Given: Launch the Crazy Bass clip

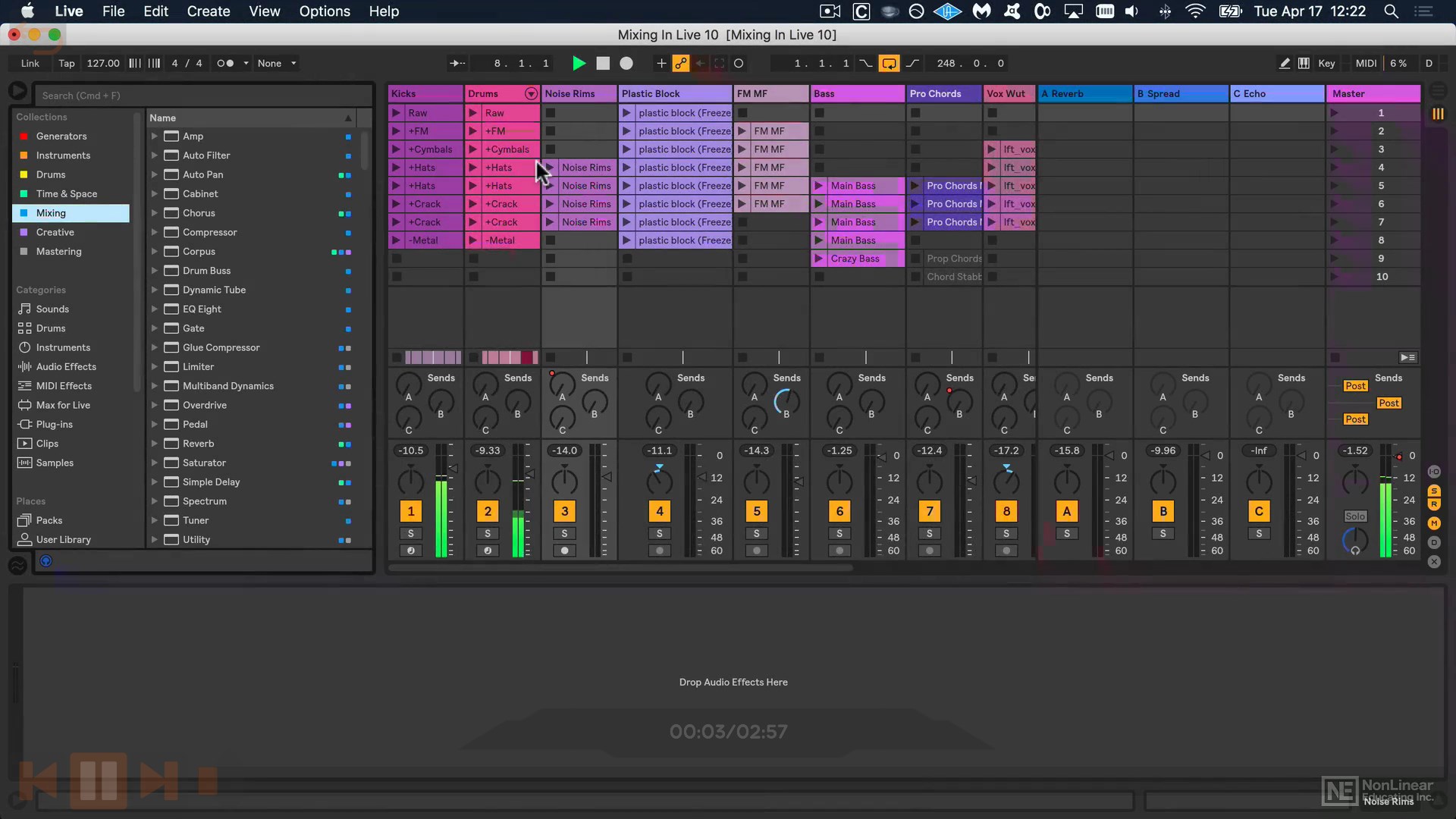Looking at the screenshot, I should (819, 259).
